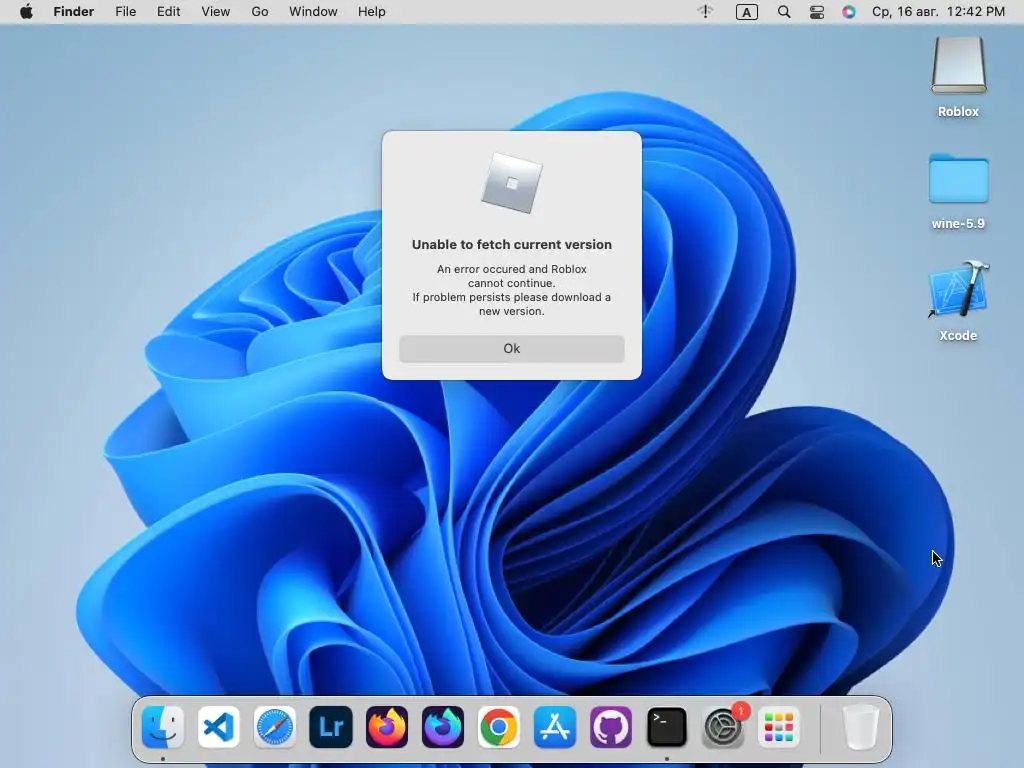The image size is (1024, 768).
Task: Launch GitHub Desktop from the dock
Action: coord(611,727)
